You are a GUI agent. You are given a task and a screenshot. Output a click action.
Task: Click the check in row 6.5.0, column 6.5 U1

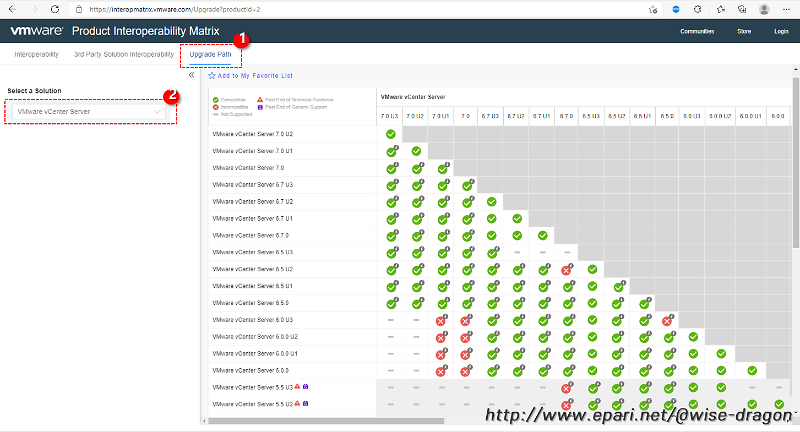[645, 303]
